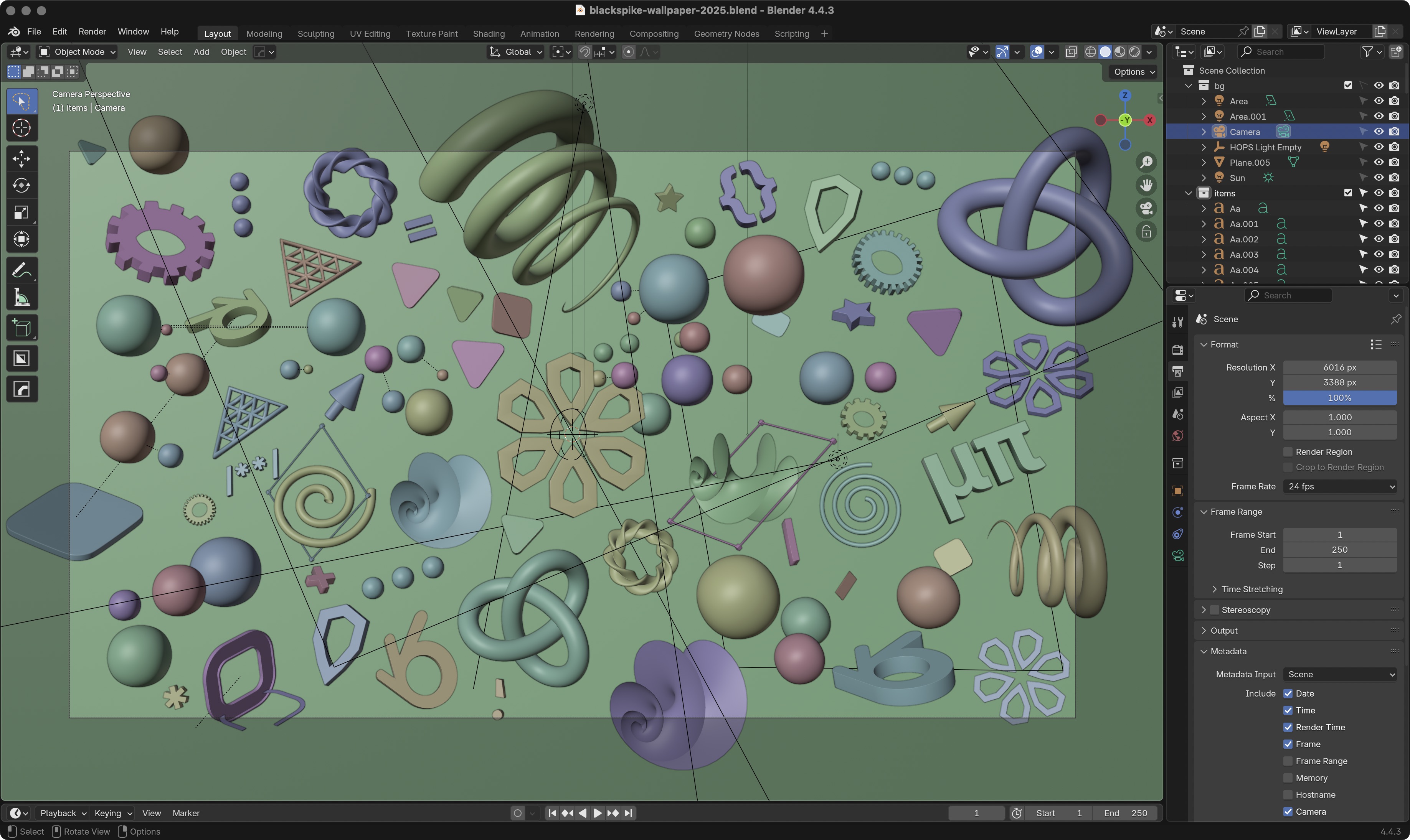
Task: Toggle X-Ray mode in the viewport header
Action: click(1072, 51)
